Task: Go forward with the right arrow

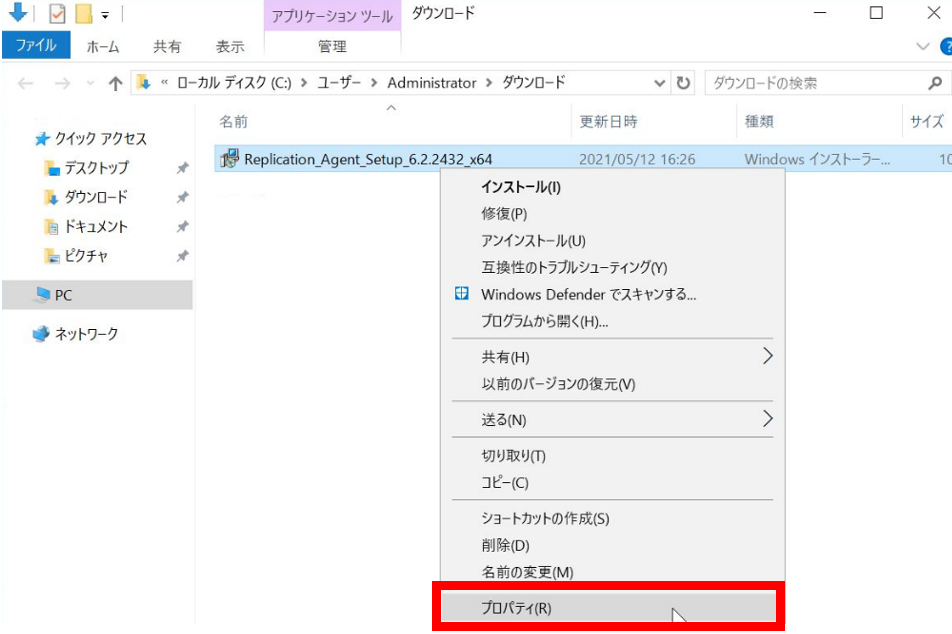Action: click(62, 83)
